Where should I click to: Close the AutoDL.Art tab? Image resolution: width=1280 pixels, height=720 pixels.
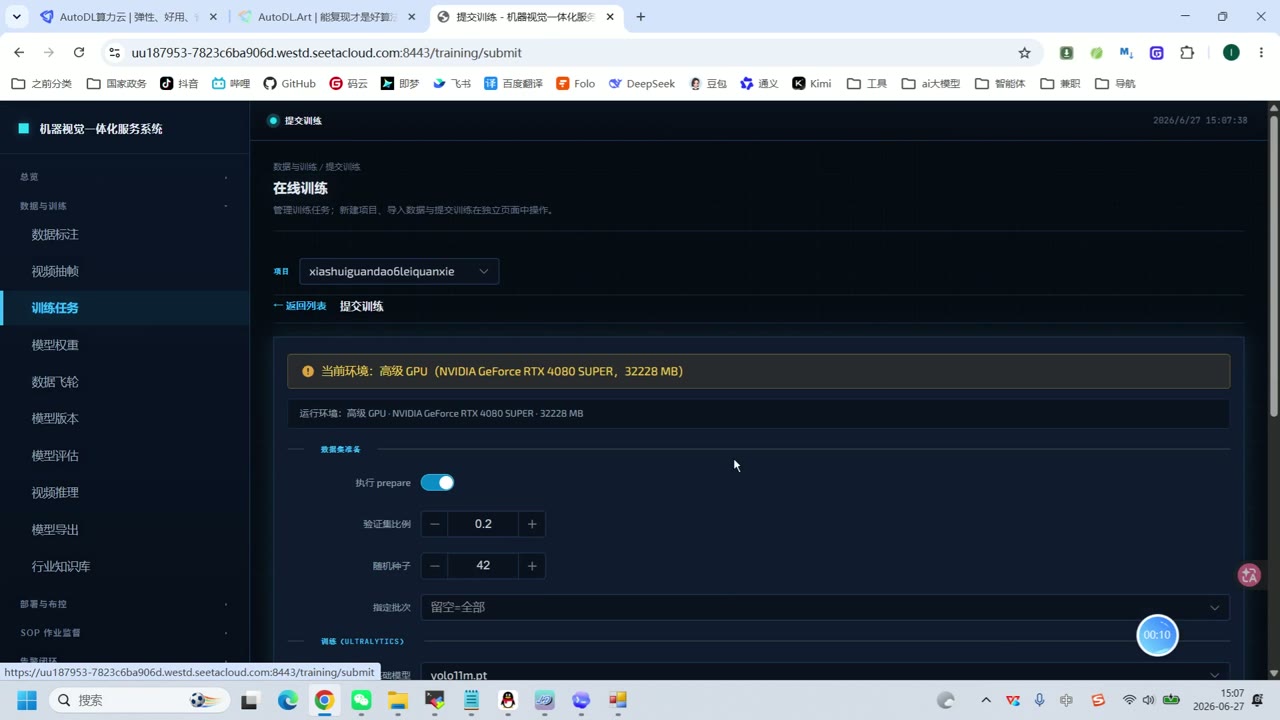[x=411, y=16]
